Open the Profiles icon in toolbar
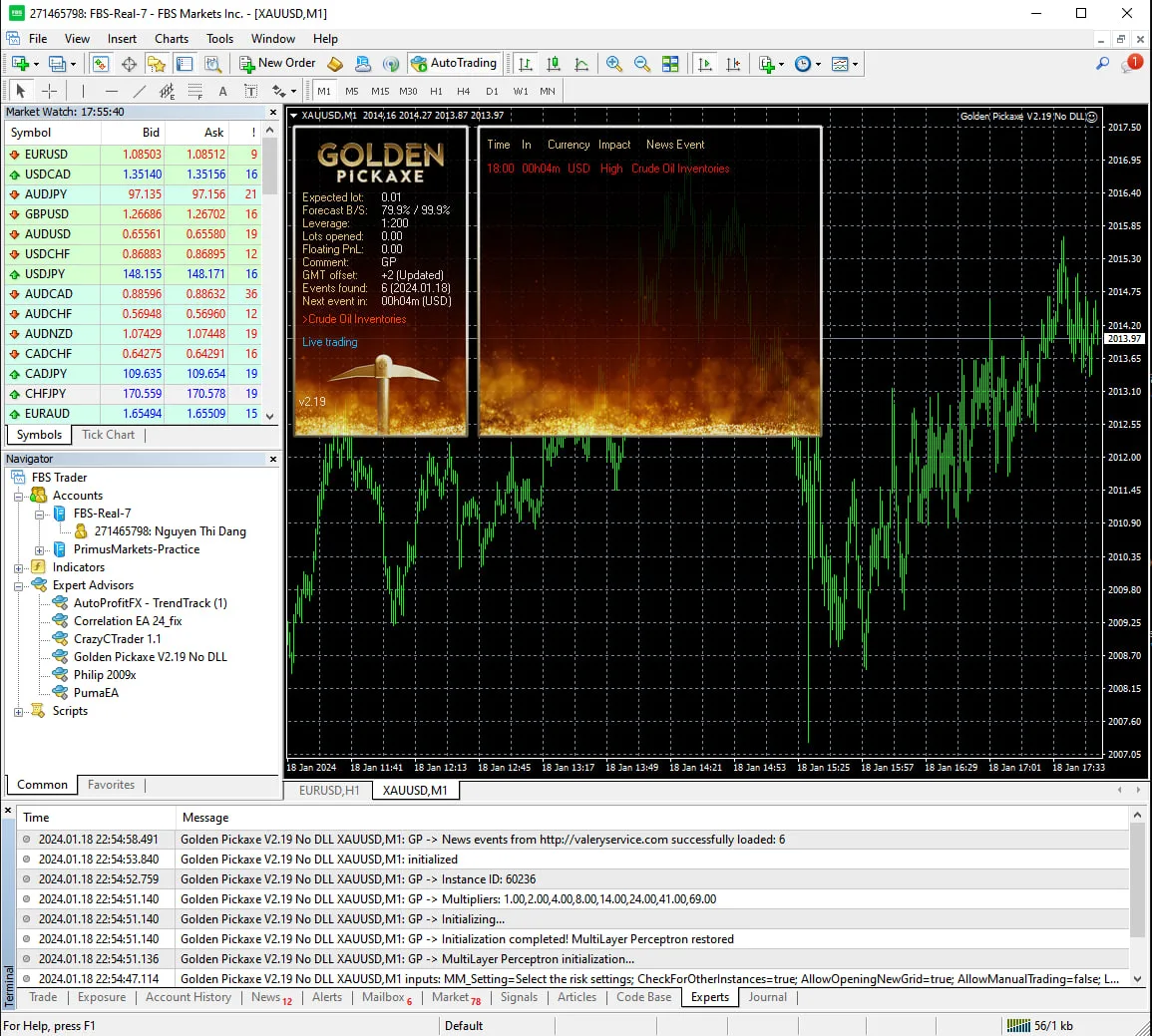1152x1036 pixels. pyautogui.click(x=57, y=64)
